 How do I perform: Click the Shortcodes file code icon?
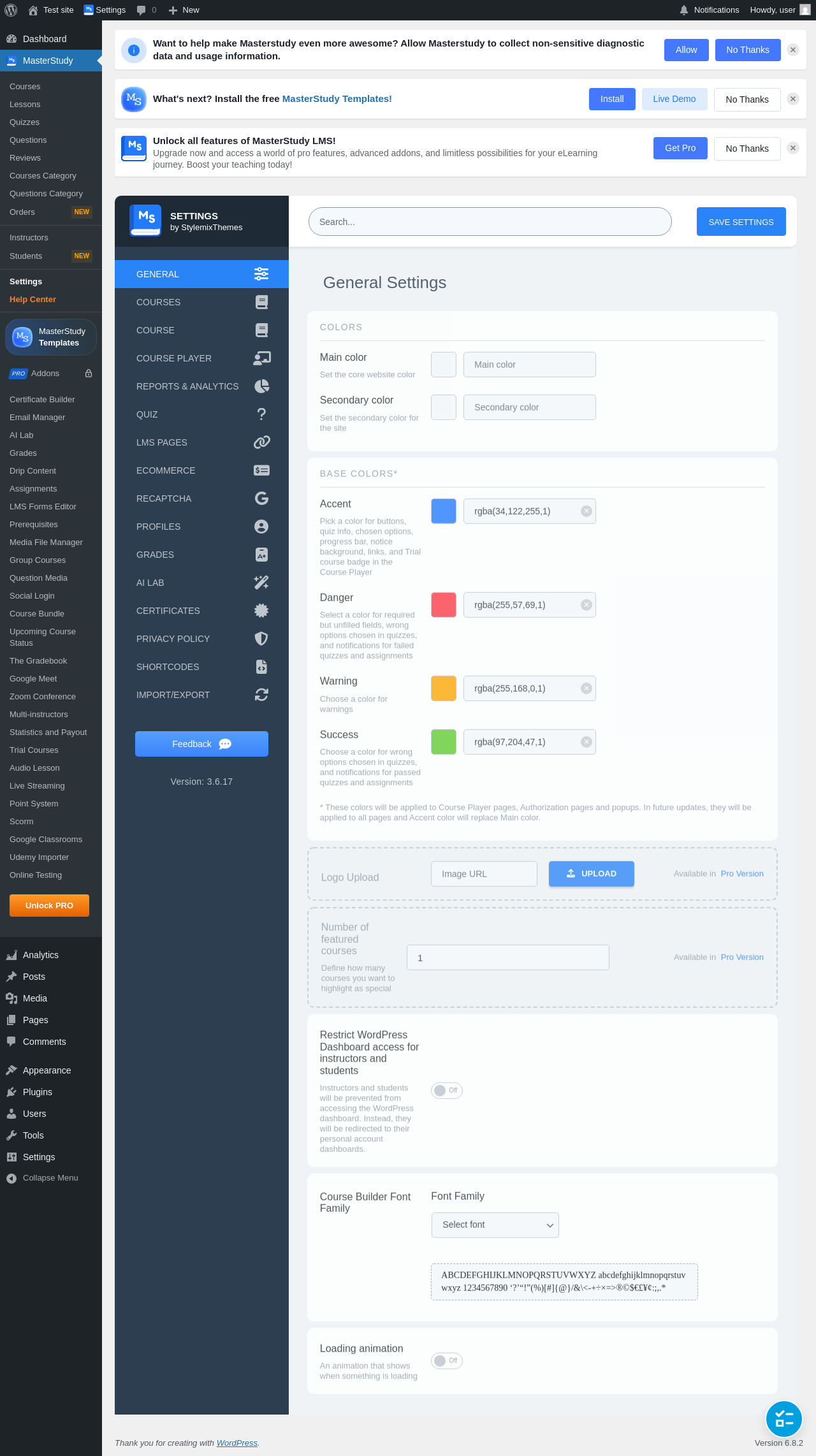click(261, 667)
